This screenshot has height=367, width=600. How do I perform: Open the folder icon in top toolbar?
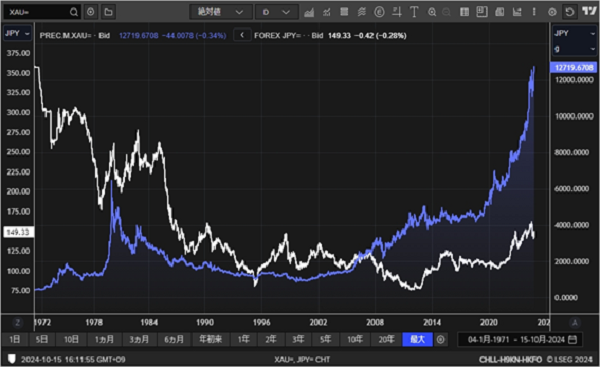(109, 12)
